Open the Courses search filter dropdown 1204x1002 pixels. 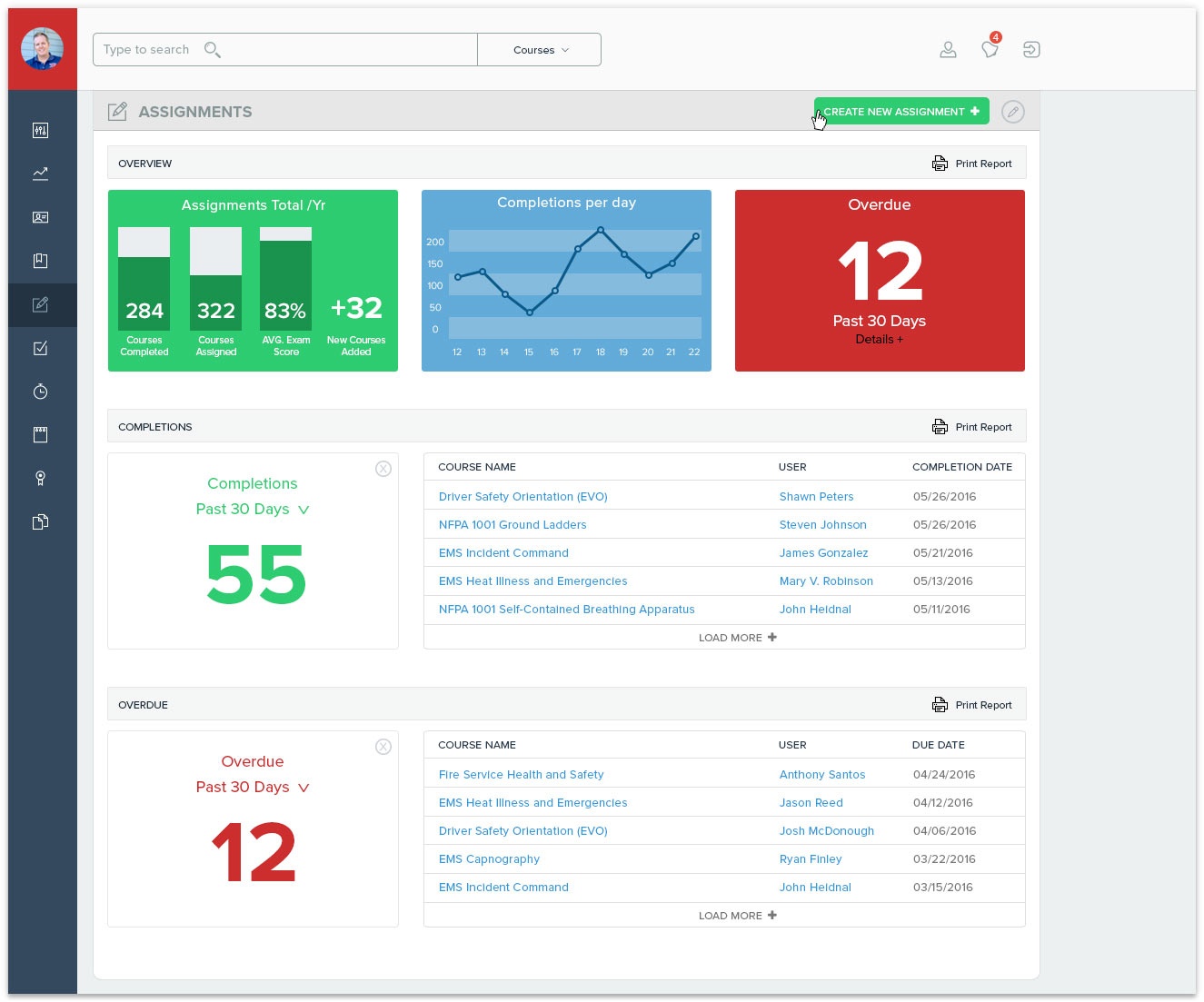point(540,50)
